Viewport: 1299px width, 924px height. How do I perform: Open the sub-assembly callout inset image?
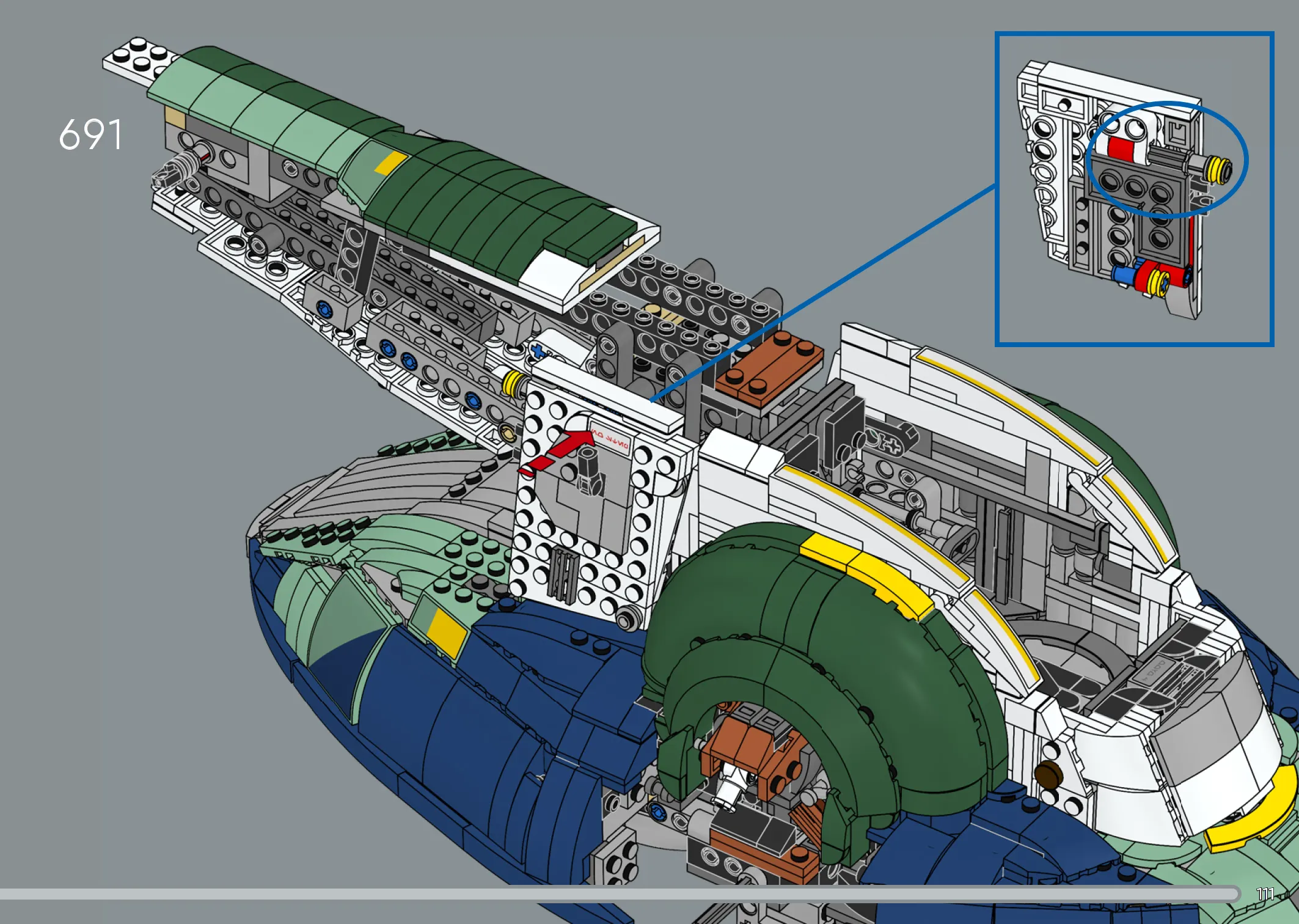tap(1135, 189)
